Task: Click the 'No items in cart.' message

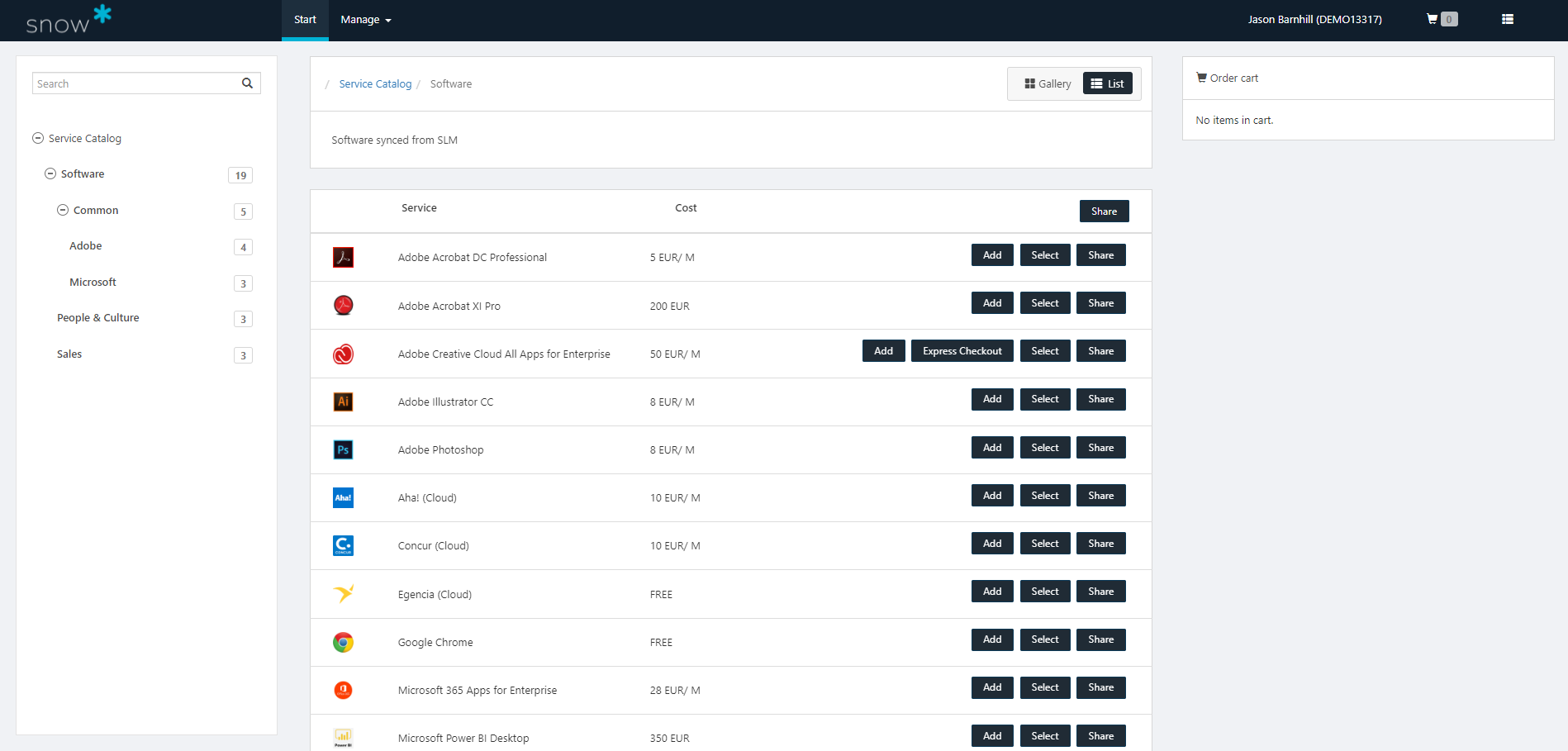Action: (x=1234, y=120)
